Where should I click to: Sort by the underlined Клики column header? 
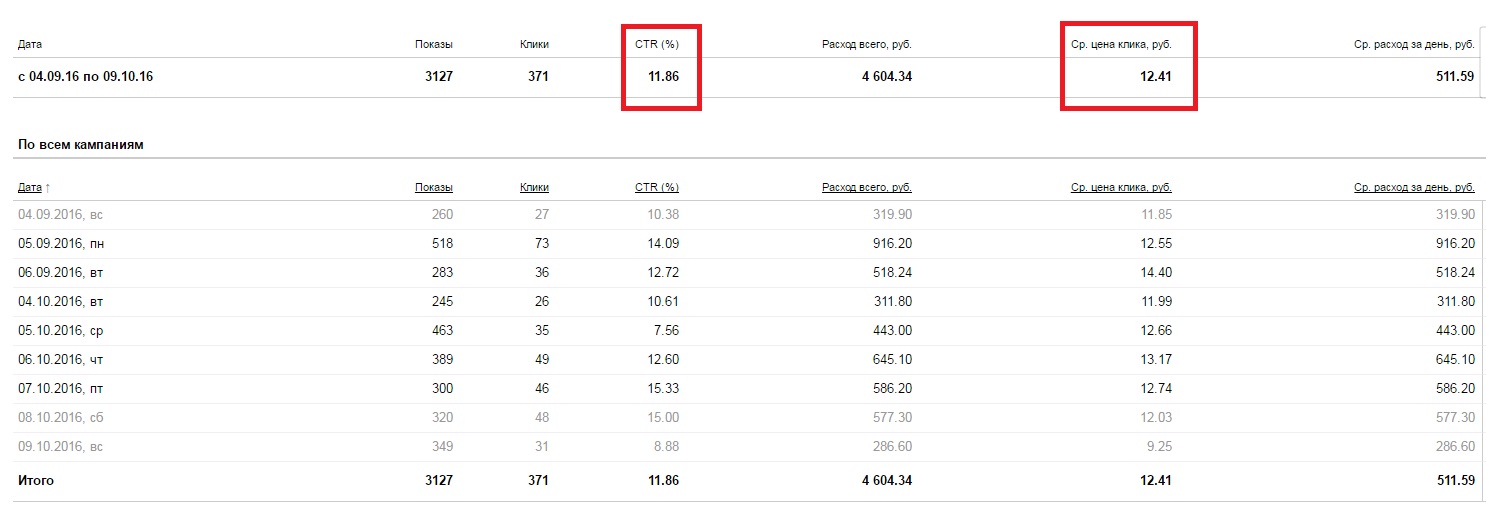coord(534,187)
